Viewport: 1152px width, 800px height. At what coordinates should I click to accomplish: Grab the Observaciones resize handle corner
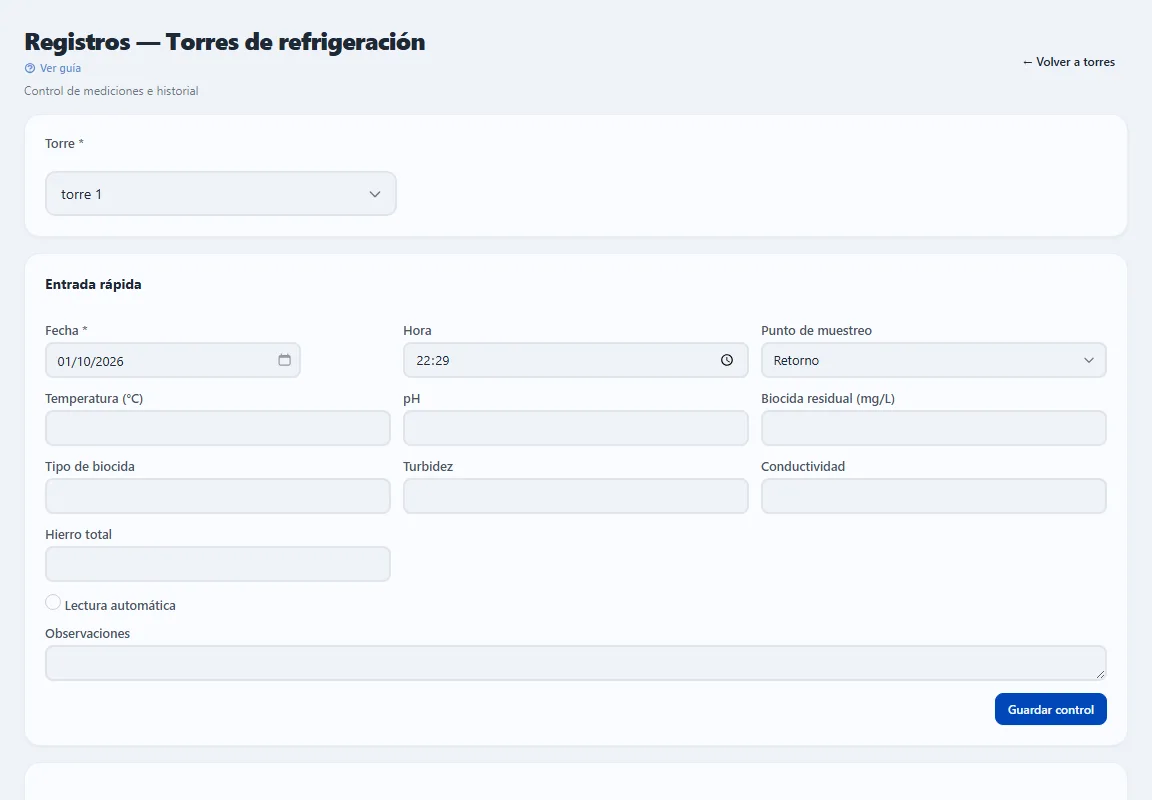click(x=1100, y=674)
